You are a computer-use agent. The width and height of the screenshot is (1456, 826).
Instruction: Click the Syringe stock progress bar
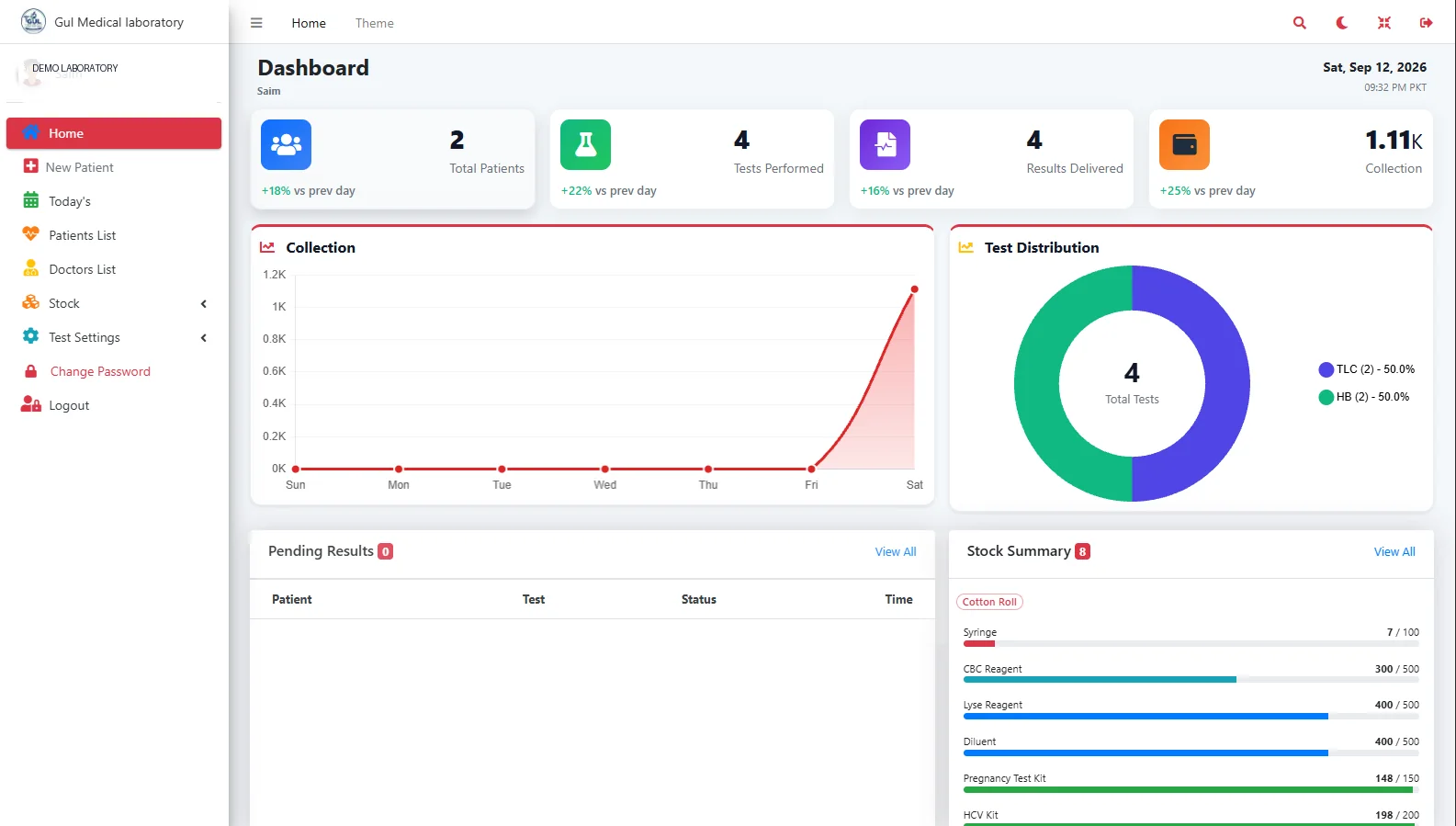click(1191, 643)
